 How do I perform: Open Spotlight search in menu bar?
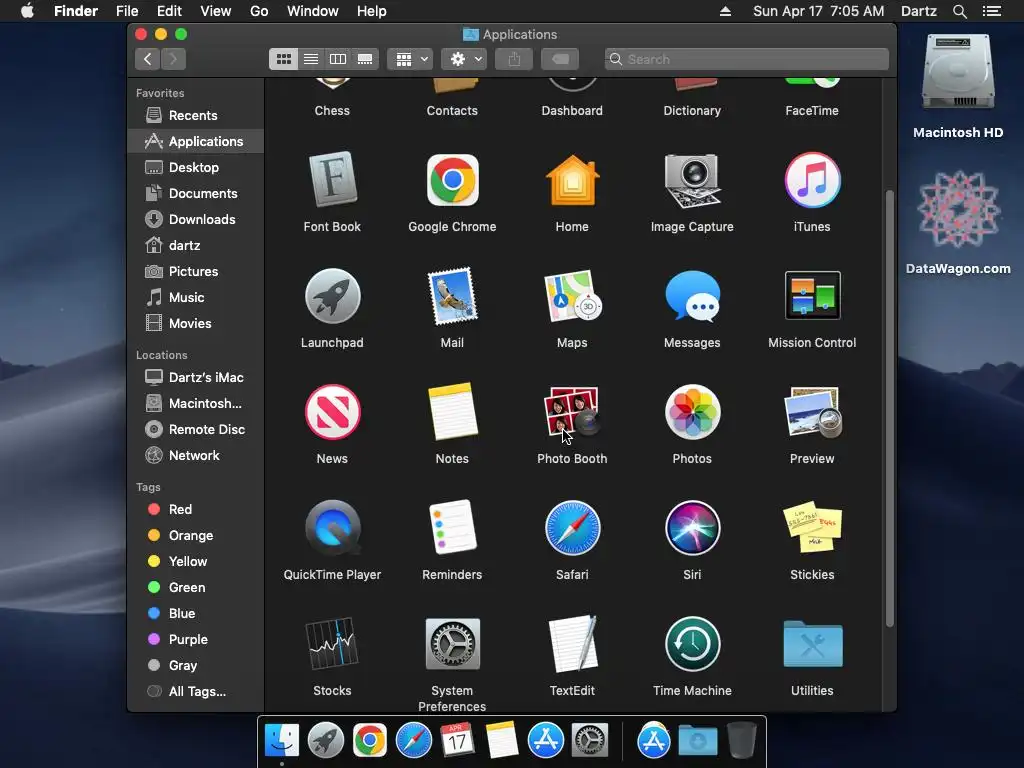(x=959, y=11)
